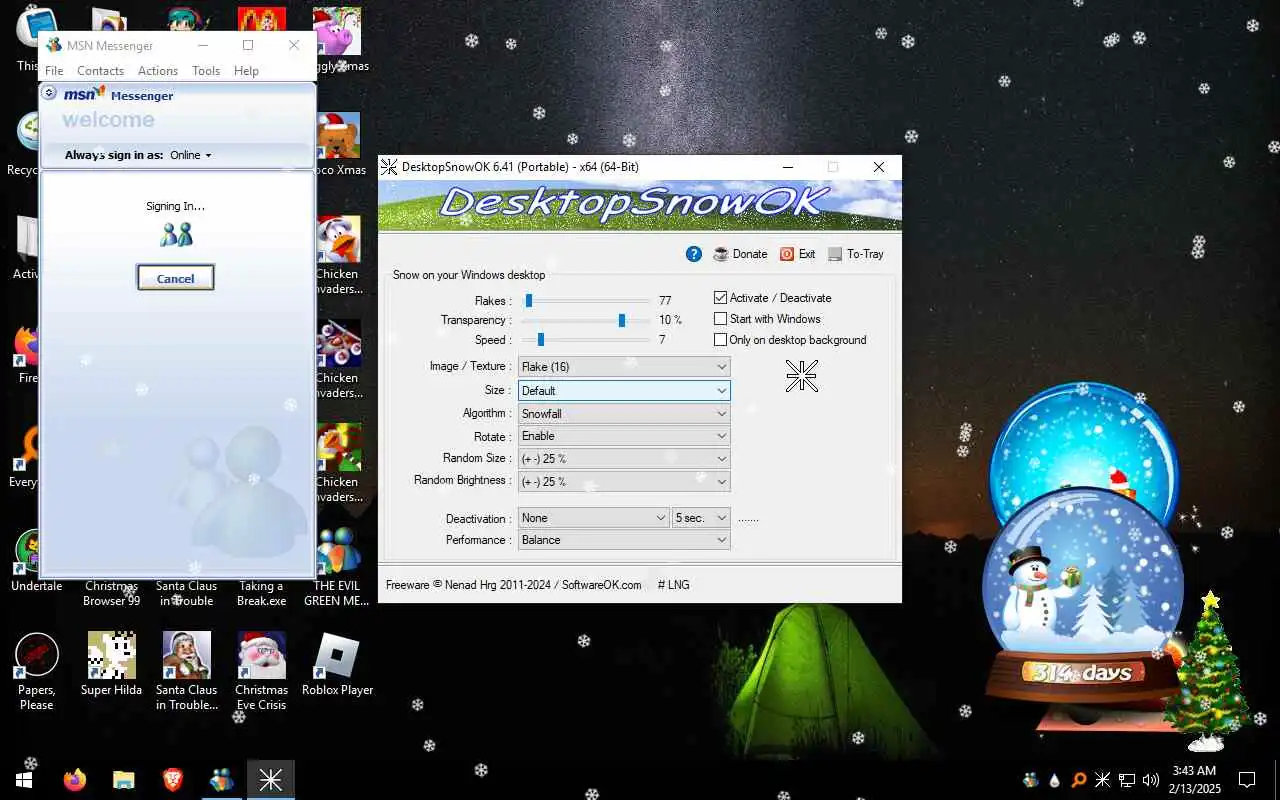Select the Super Hilda desktop icon
This screenshot has height=800, width=1280.
point(111,664)
